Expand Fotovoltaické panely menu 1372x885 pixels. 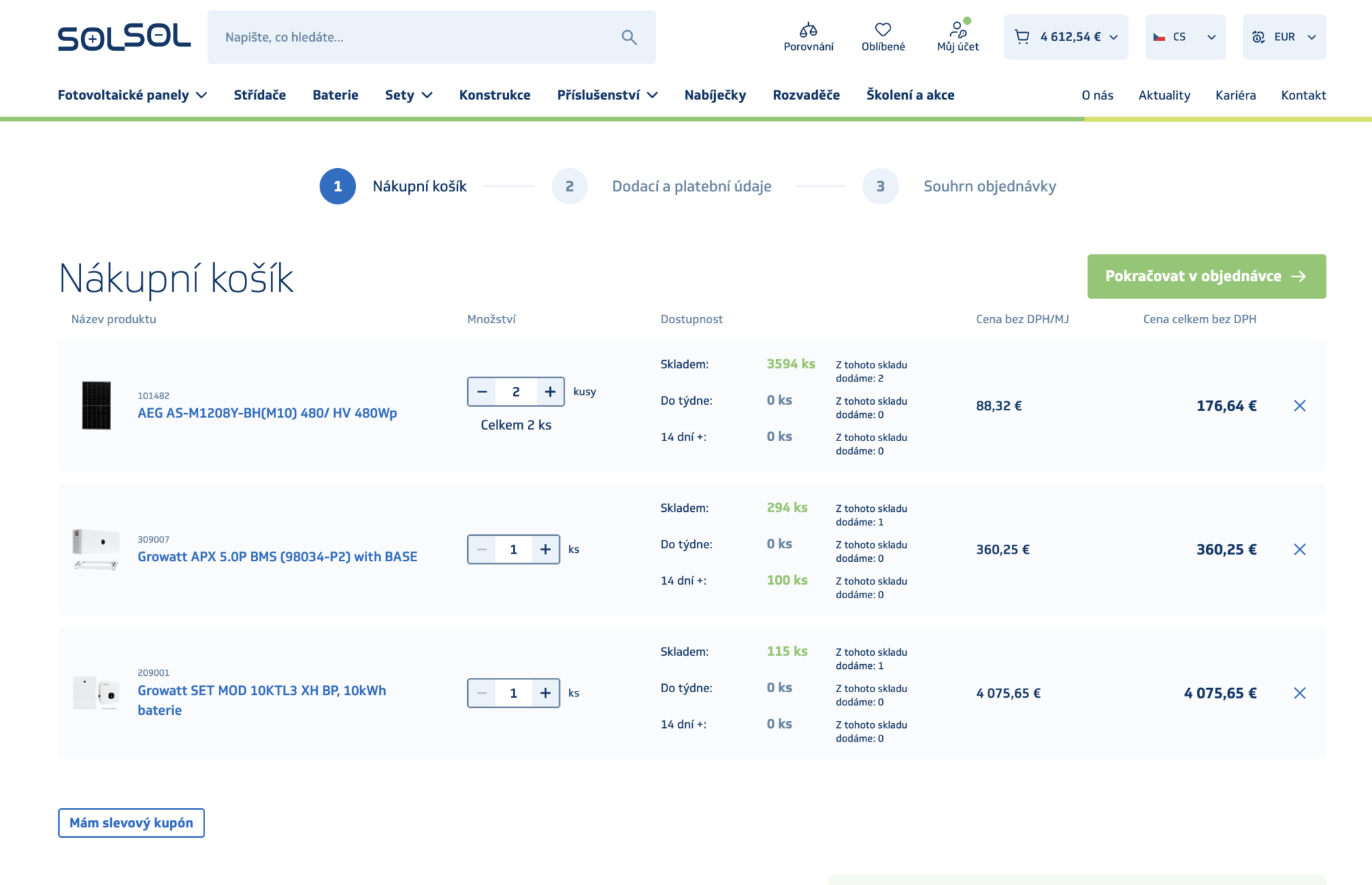[x=132, y=95]
